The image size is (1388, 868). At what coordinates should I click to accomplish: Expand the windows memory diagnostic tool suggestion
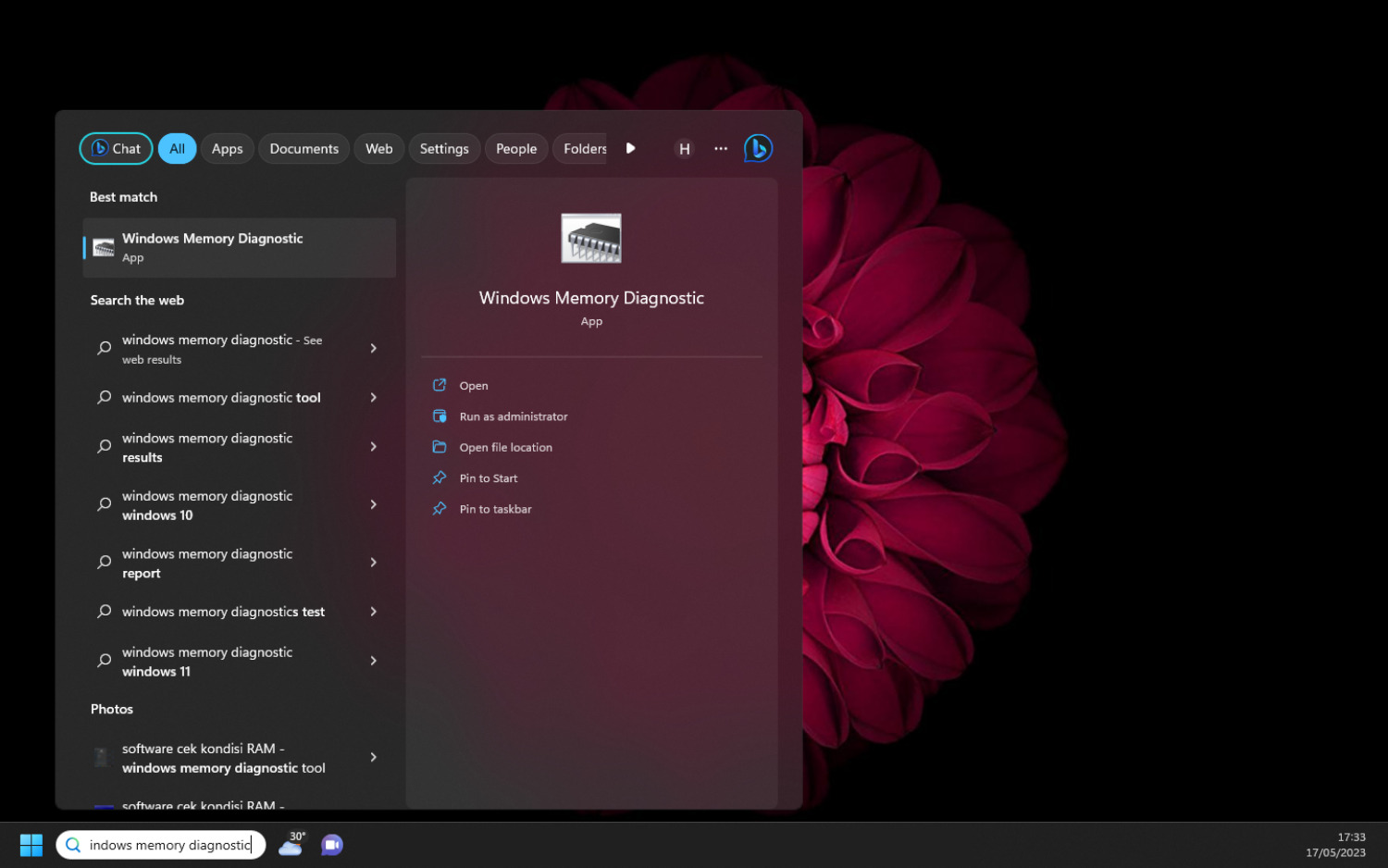(374, 397)
